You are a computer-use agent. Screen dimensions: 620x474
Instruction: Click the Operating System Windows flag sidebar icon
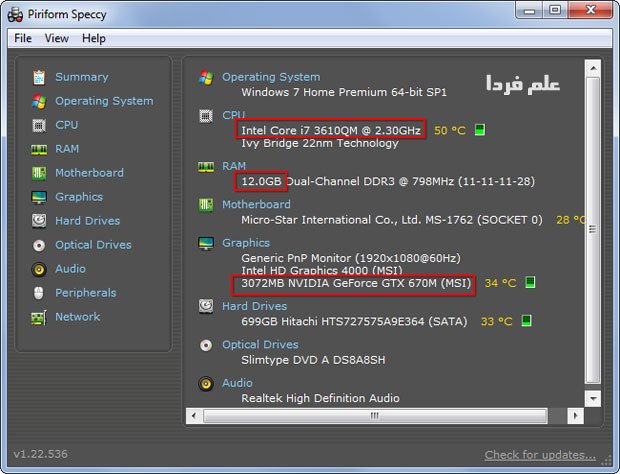coord(39,102)
